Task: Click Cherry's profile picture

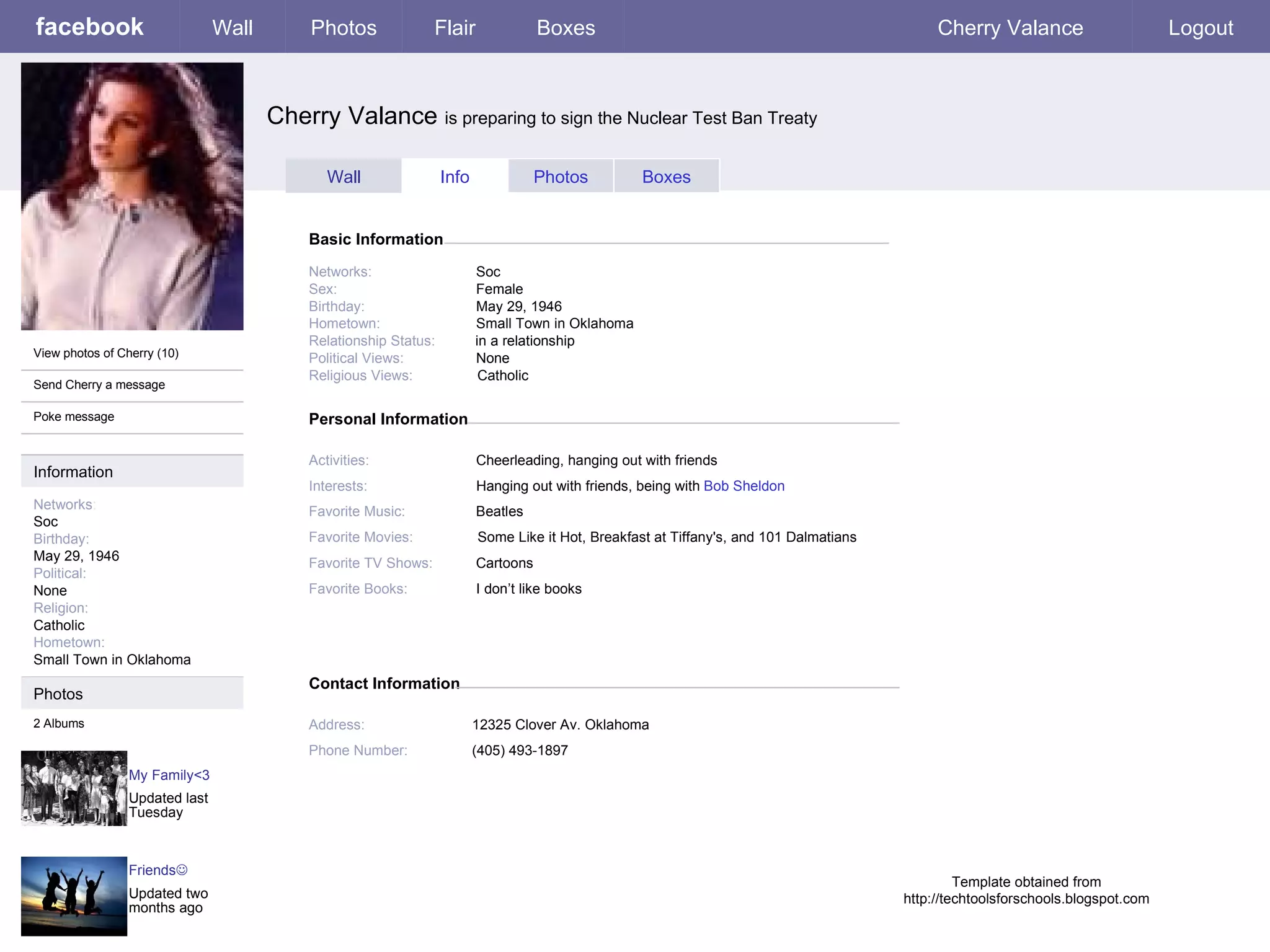Action: (132, 196)
